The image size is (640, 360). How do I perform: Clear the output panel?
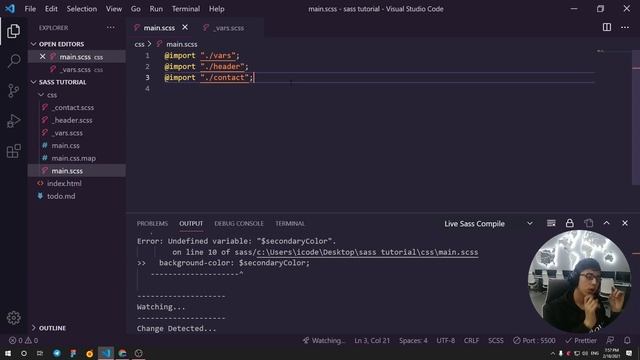point(551,223)
